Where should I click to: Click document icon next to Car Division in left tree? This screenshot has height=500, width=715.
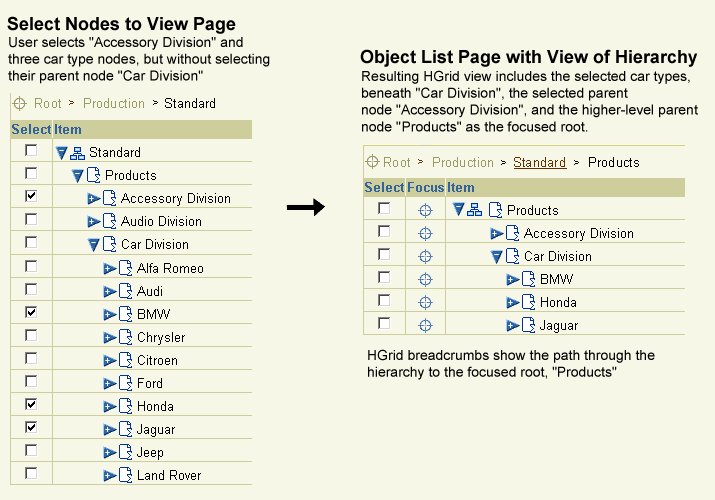109,244
